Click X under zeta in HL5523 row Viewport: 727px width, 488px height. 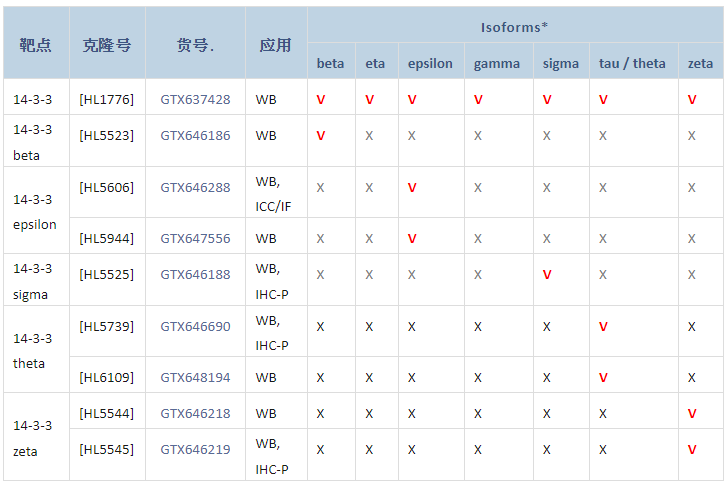692,136
